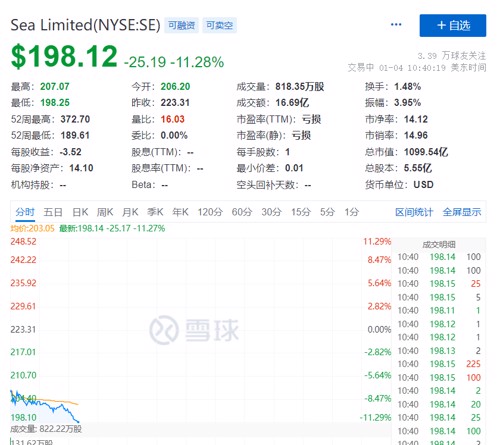The image size is (500, 445).
Task: Click the trade row with volume 225
Action: (x=439, y=364)
